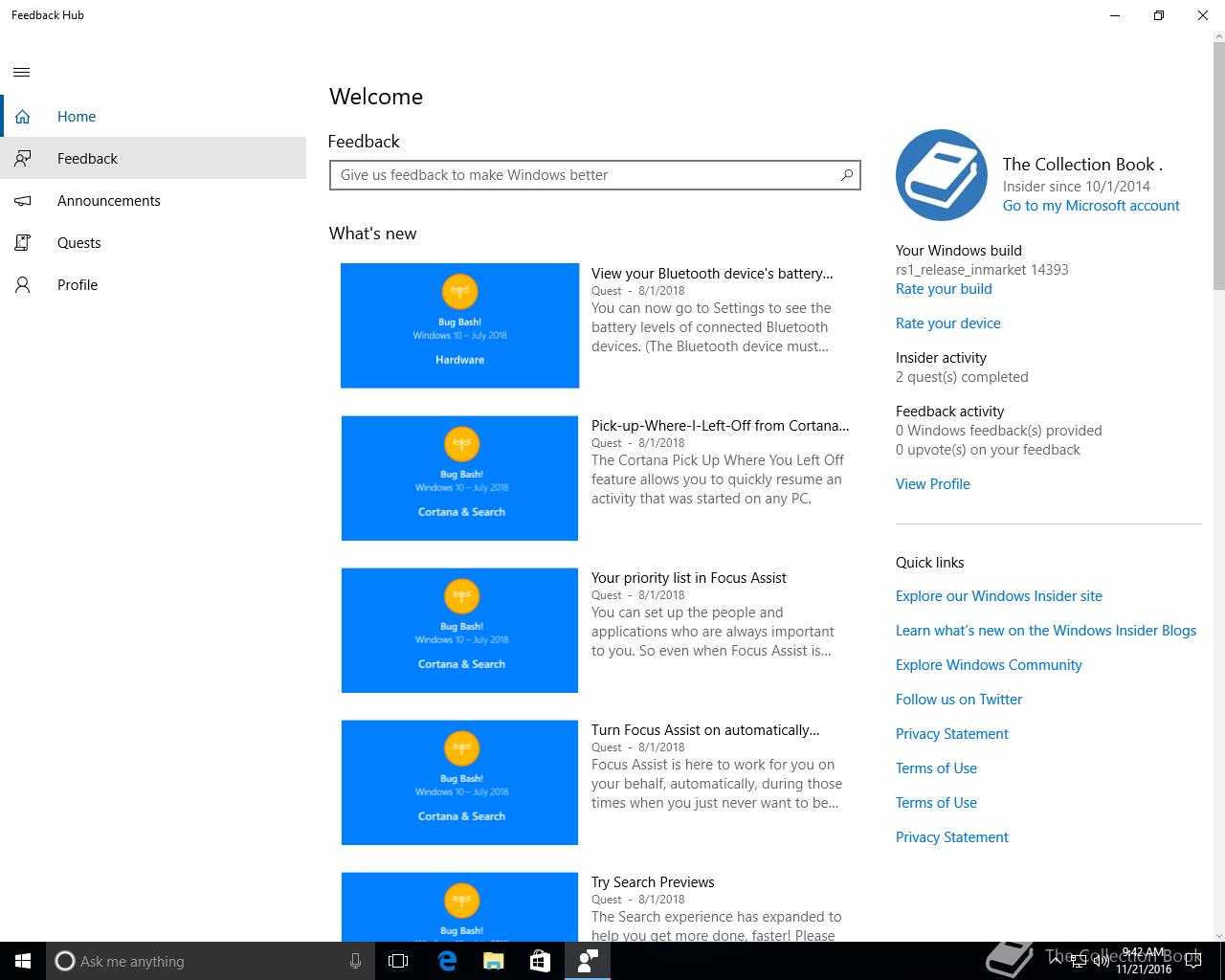Click the first Privacy Statement link
This screenshot has width=1225, height=980.
(952, 734)
